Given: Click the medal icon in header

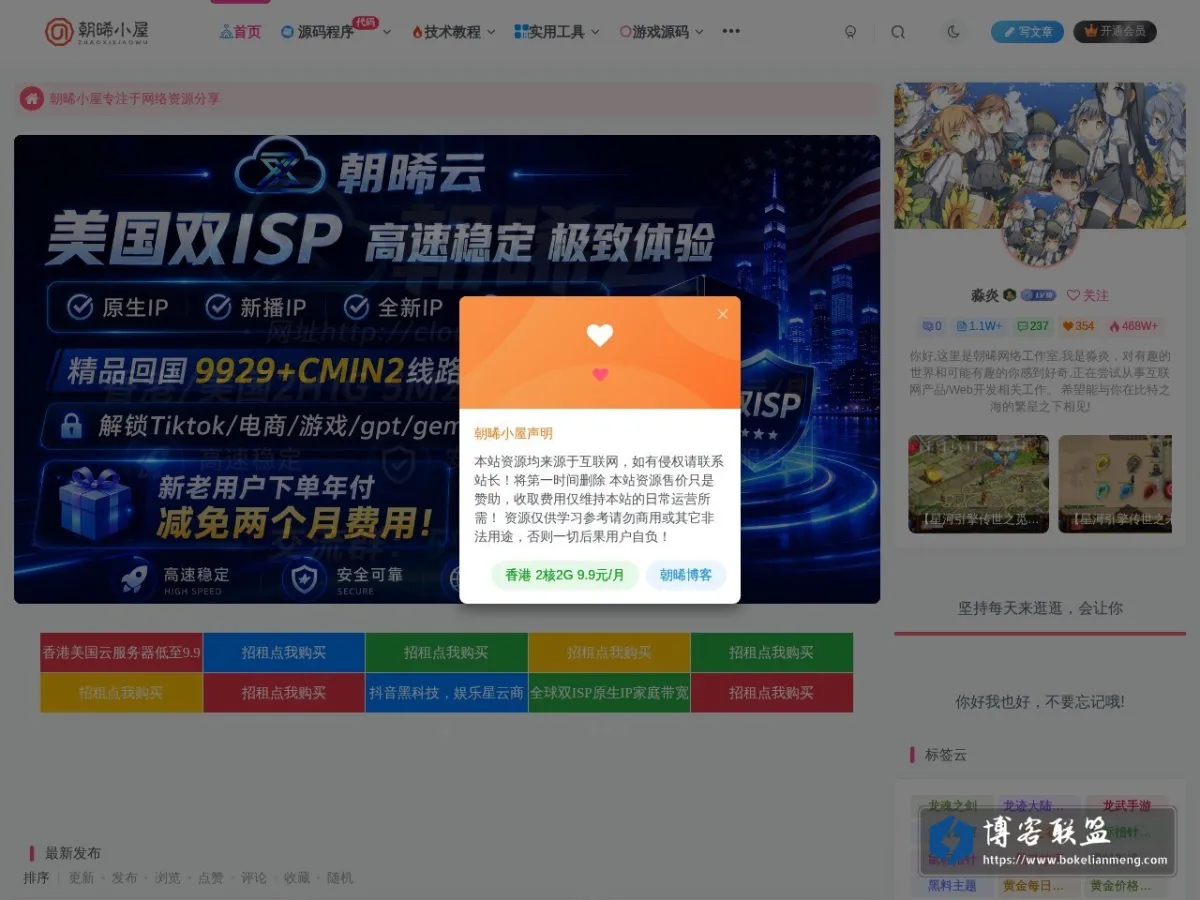Looking at the screenshot, I should [851, 32].
